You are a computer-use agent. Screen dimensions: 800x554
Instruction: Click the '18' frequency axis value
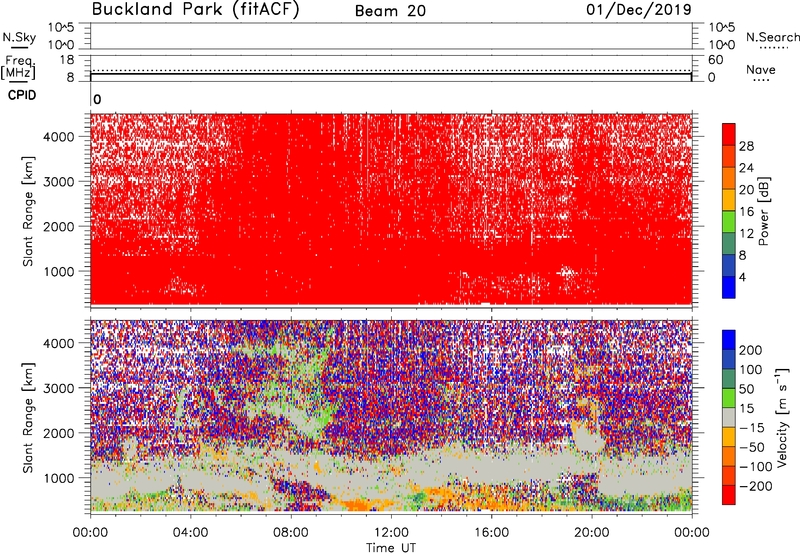pyautogui.click(x=67, y=60)
